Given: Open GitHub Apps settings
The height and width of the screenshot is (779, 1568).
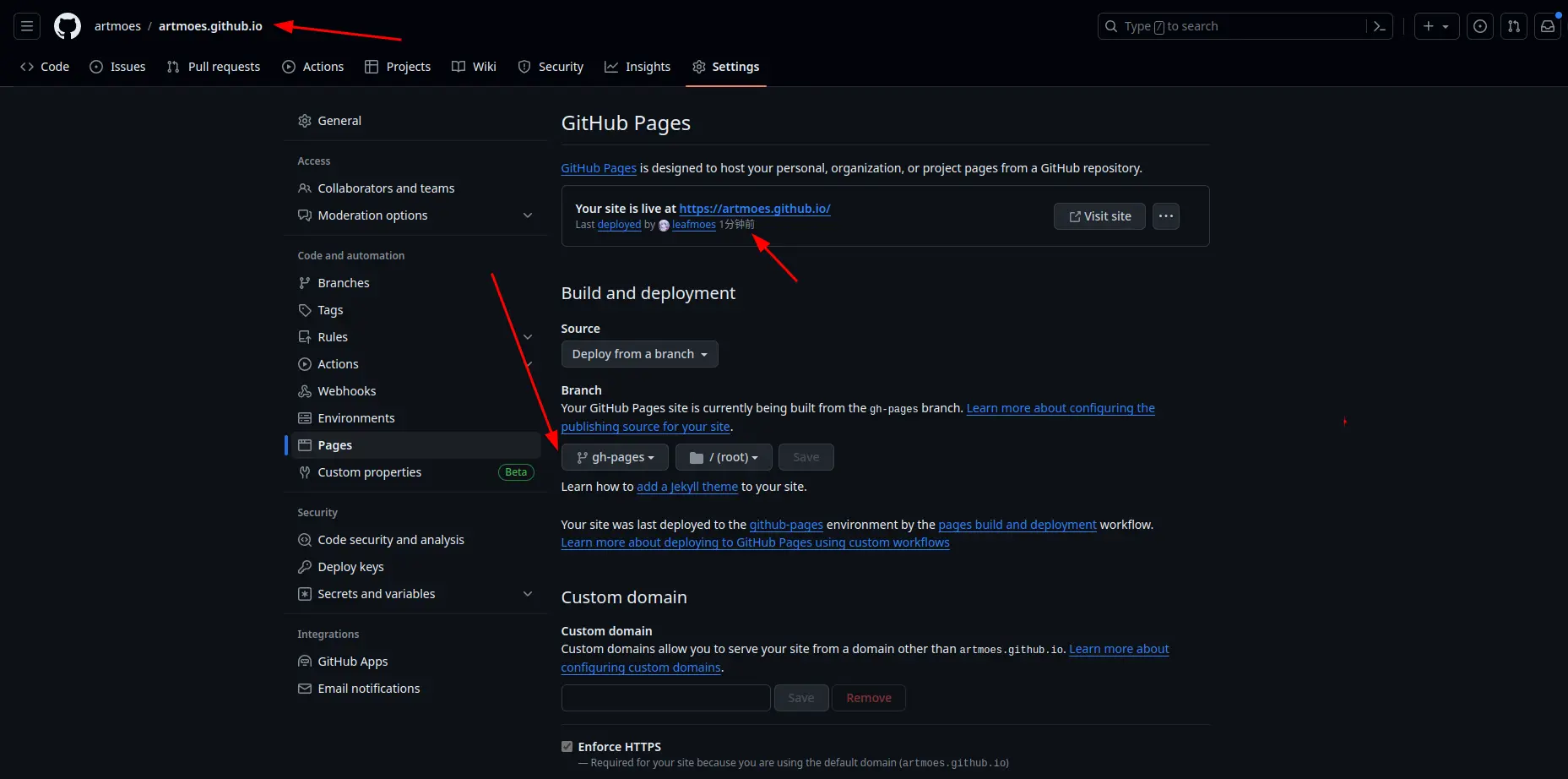Looking at the screenshot, I should click(415, 662).
